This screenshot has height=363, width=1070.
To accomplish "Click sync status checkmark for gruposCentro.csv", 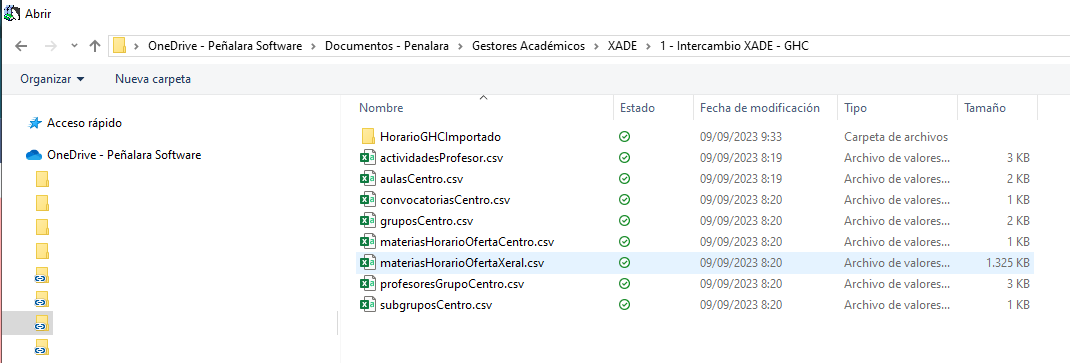I will click(x=624, y=221).
